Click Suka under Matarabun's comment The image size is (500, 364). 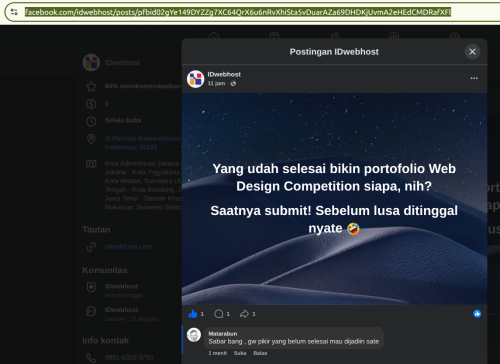[x=240, y=353]
